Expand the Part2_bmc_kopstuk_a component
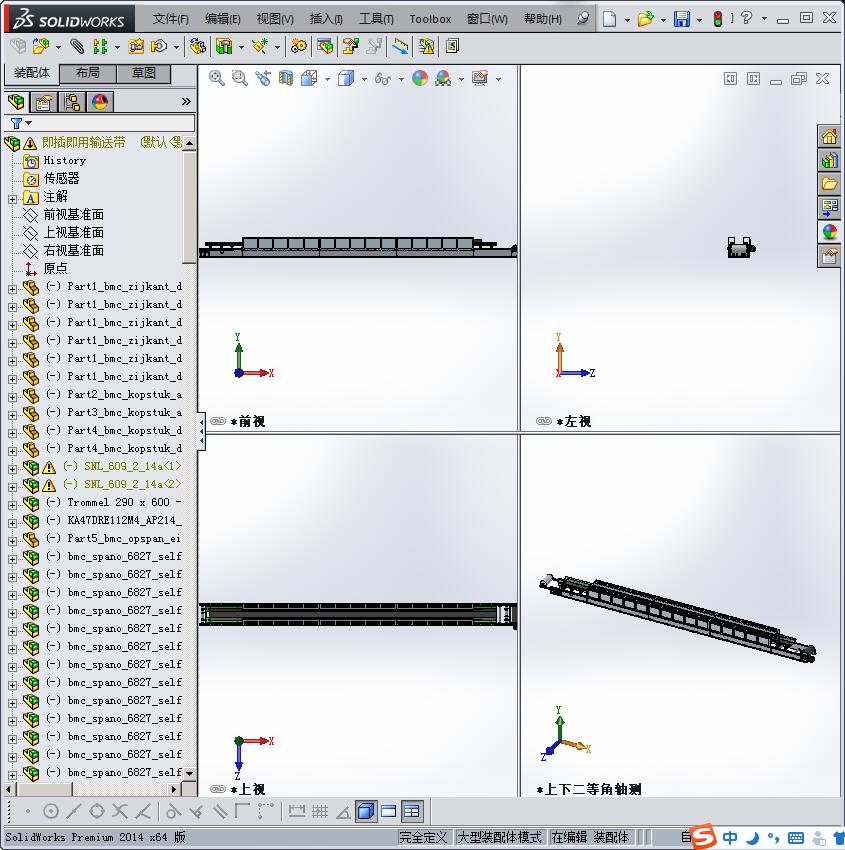Screen dimensions: 845x850 click(12, 397)
